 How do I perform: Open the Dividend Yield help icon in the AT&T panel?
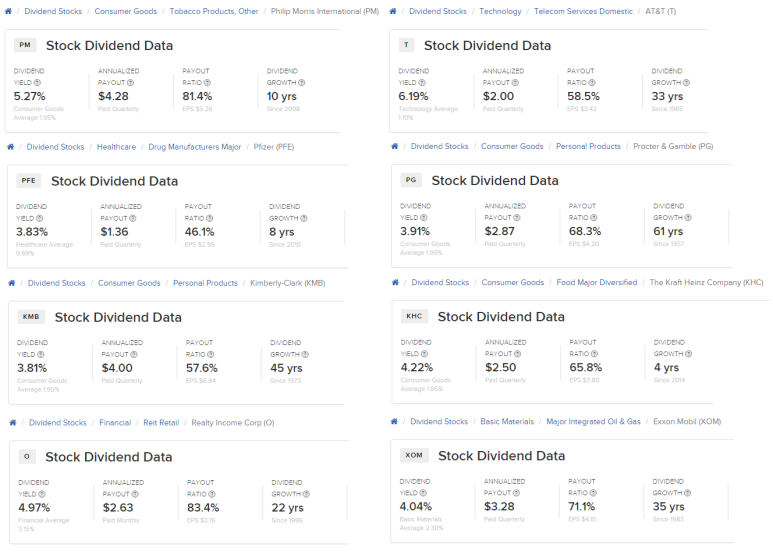click(x=422, y=83)
